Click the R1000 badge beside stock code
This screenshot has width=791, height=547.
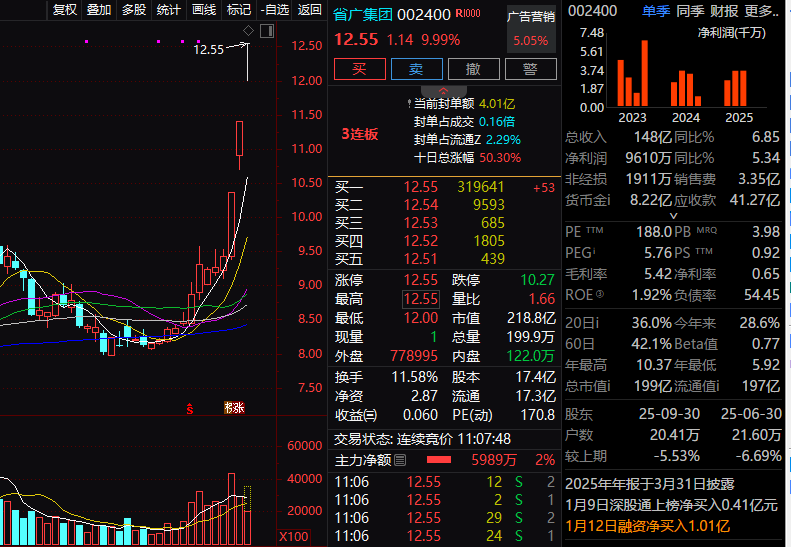click(x=468, y=14)
